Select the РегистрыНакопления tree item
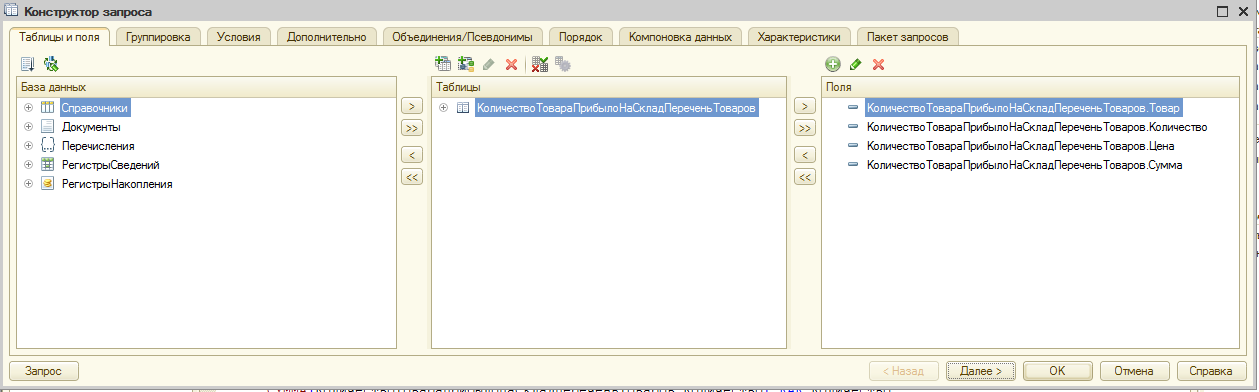The height and width of the screenshot is (392, 1259). [117, 184]
